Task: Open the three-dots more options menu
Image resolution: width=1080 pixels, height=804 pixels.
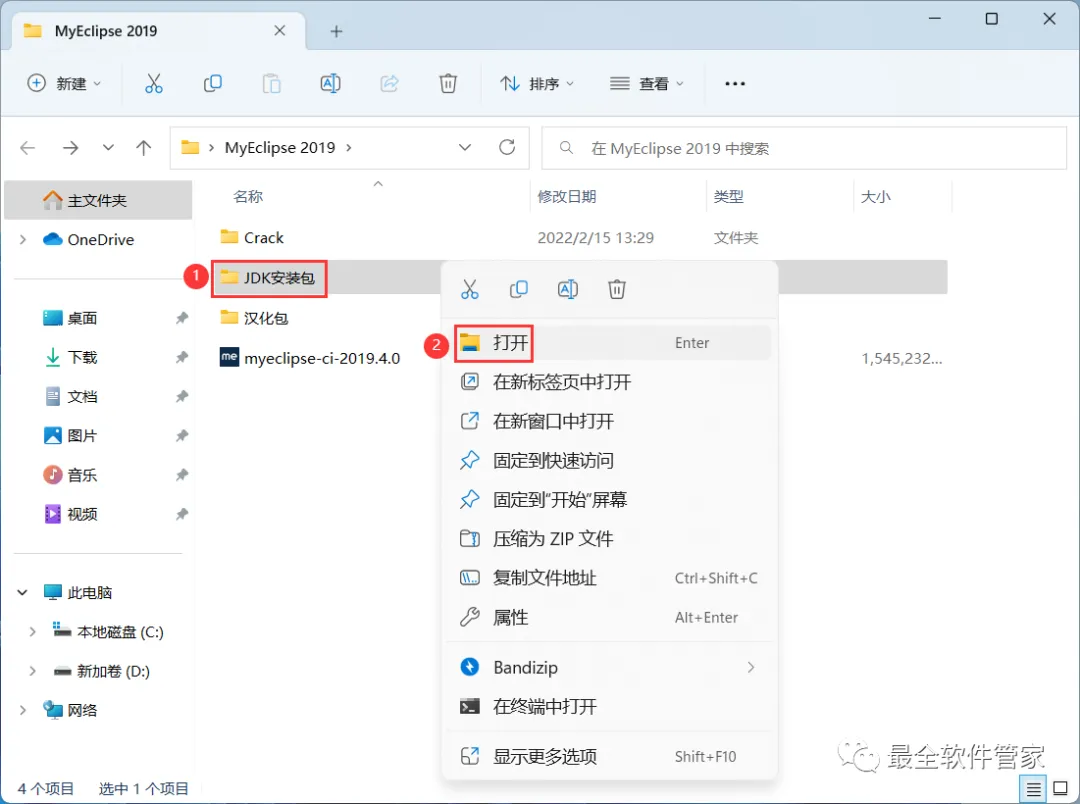Action: click(735, 84)
